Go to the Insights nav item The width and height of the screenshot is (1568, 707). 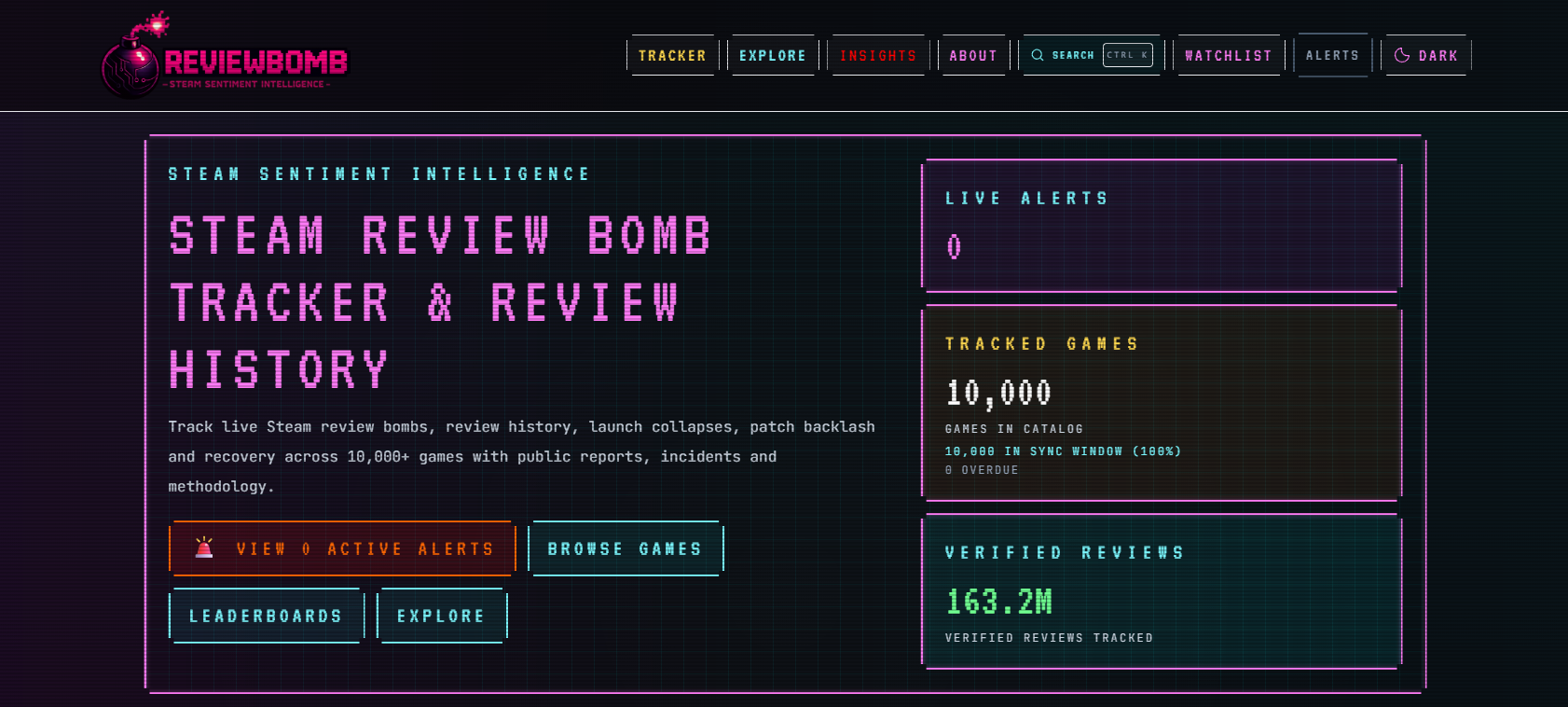click(878, 55)
